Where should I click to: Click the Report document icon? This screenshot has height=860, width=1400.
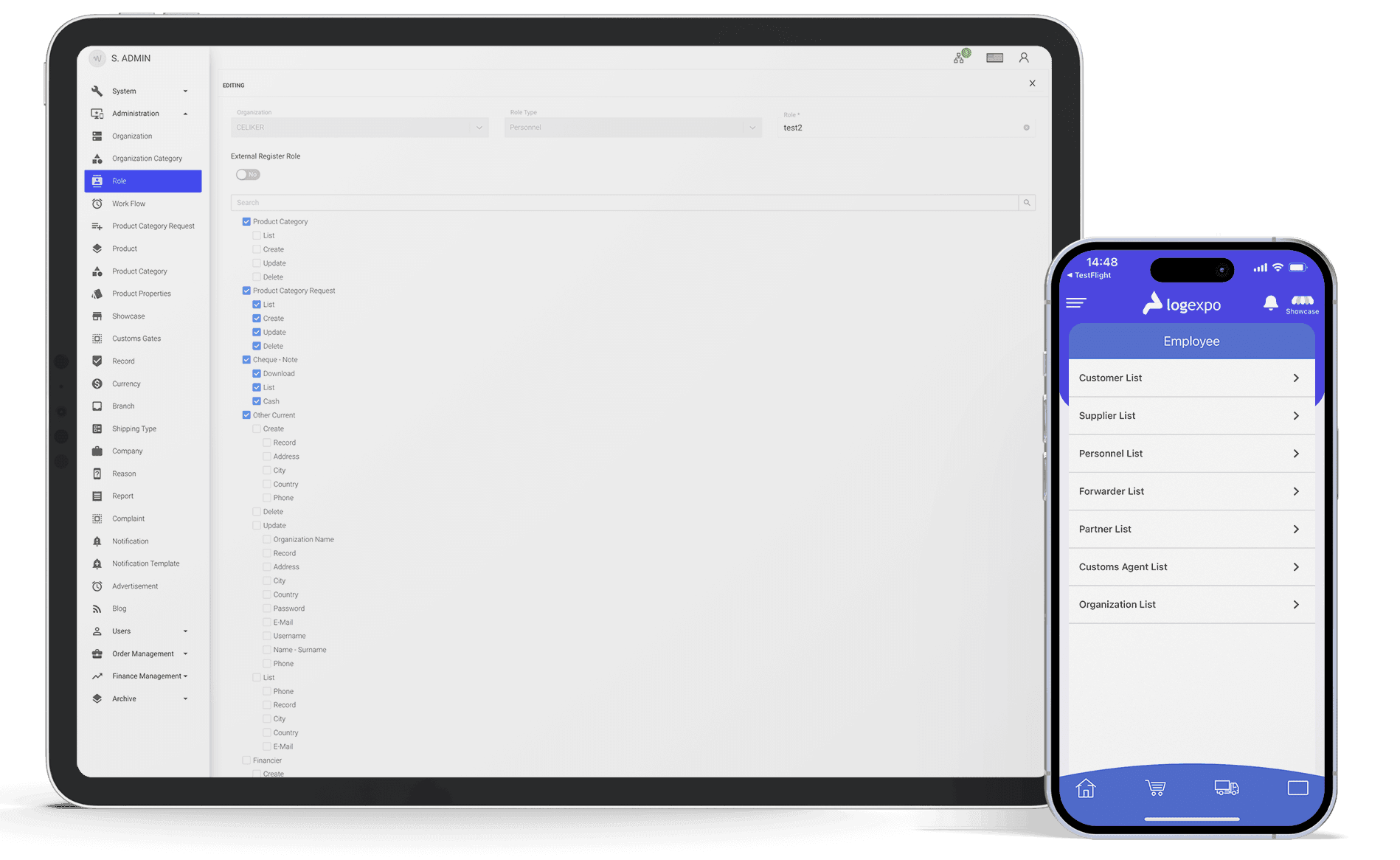click(x=97, y=496)
